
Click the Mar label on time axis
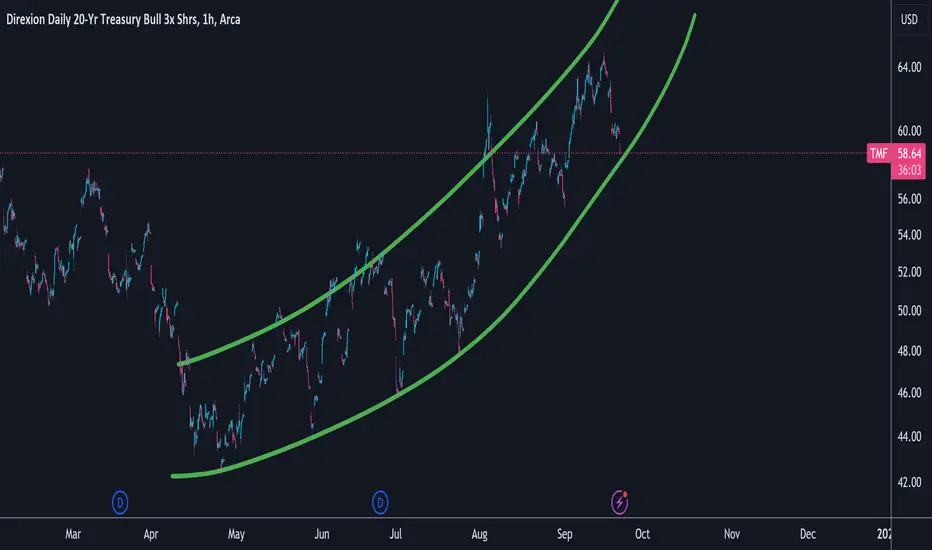point(73,534)
